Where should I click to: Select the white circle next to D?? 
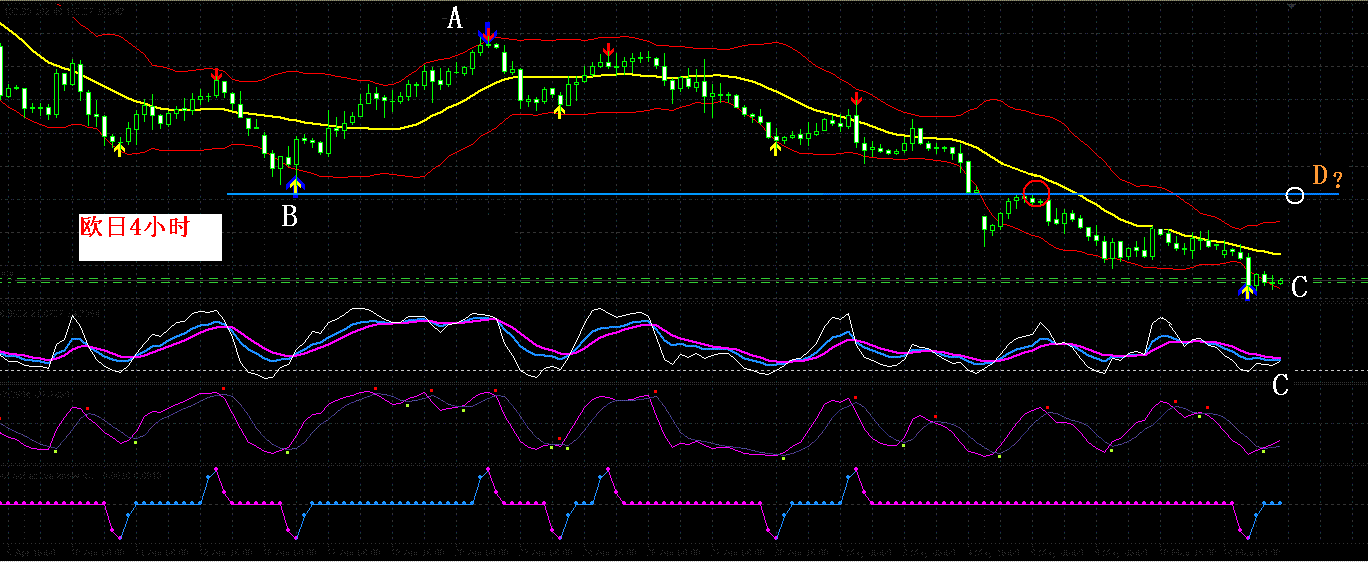[x=1295, y=195]
